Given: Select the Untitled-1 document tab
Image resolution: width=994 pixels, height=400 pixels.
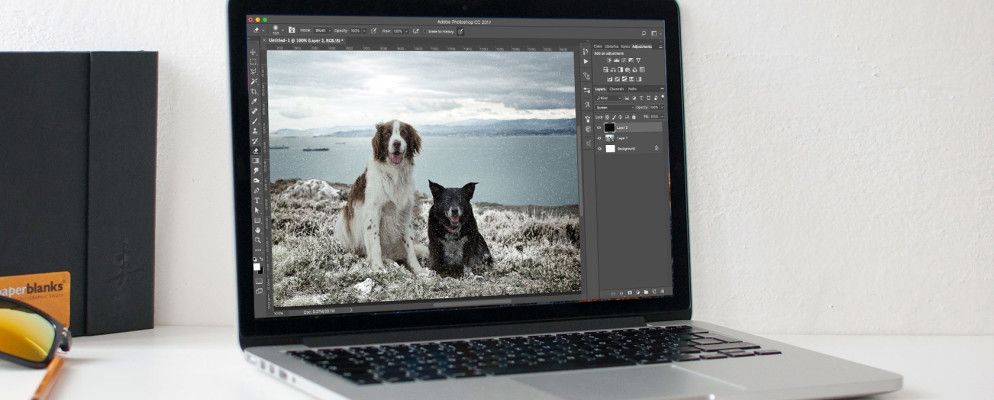Looking at the screenshot, I should (307, 41).
